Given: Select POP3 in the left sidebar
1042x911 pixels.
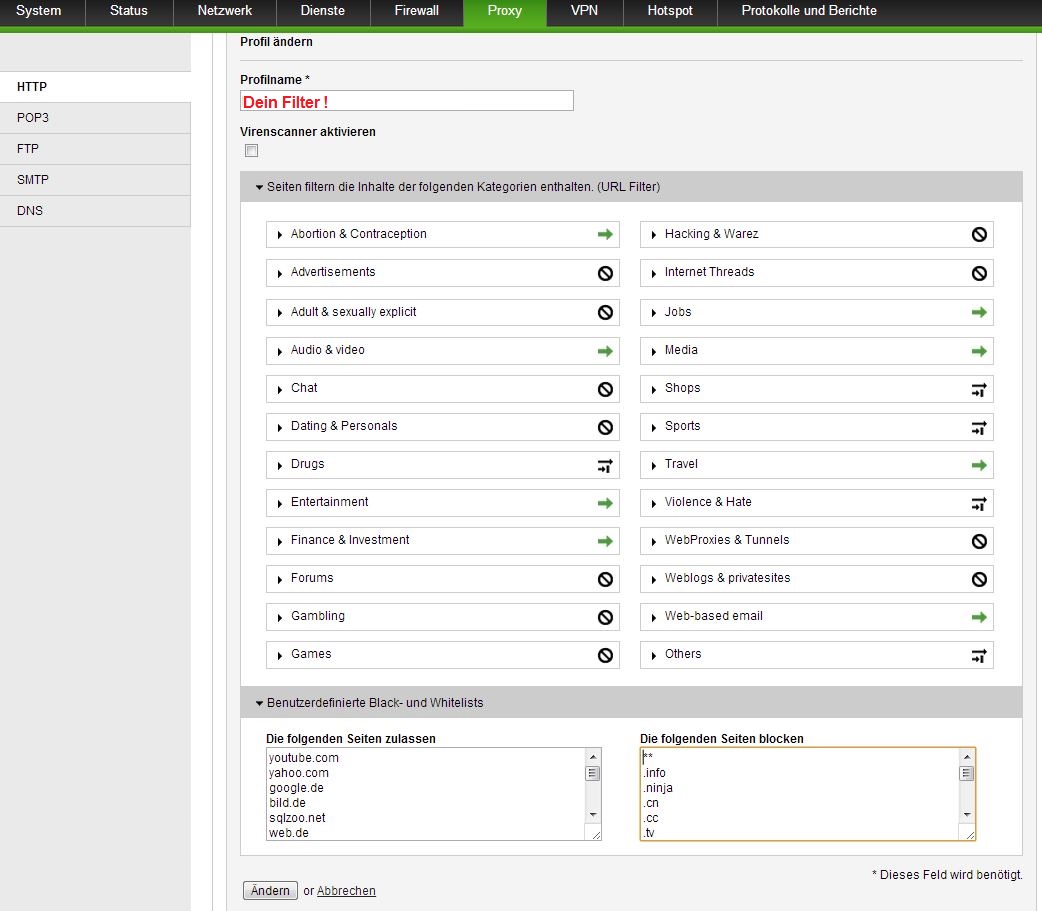Looking at the screenshot, I should [33, 118].
